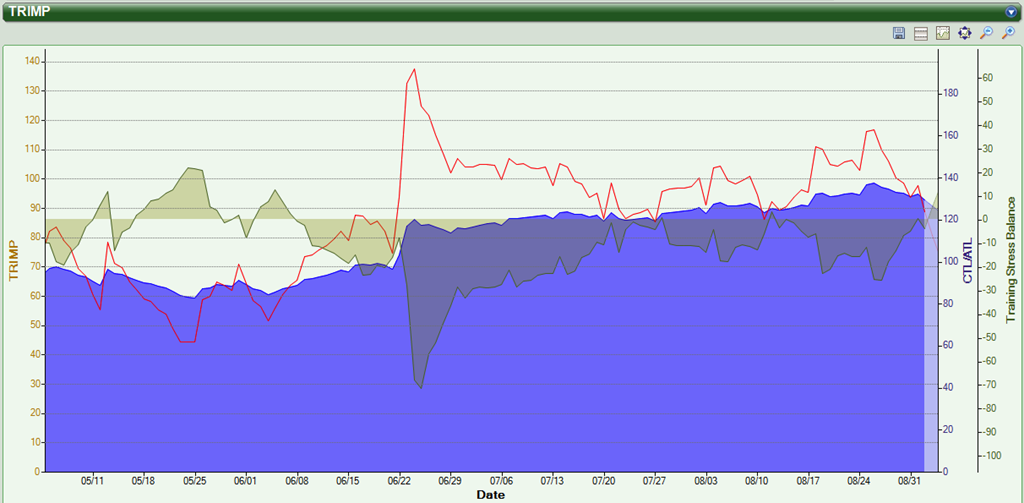Collapse the TRIMP panel with header arrow
The height and width of the screenshot is (503, 1024).
[x=1010, y=11]
